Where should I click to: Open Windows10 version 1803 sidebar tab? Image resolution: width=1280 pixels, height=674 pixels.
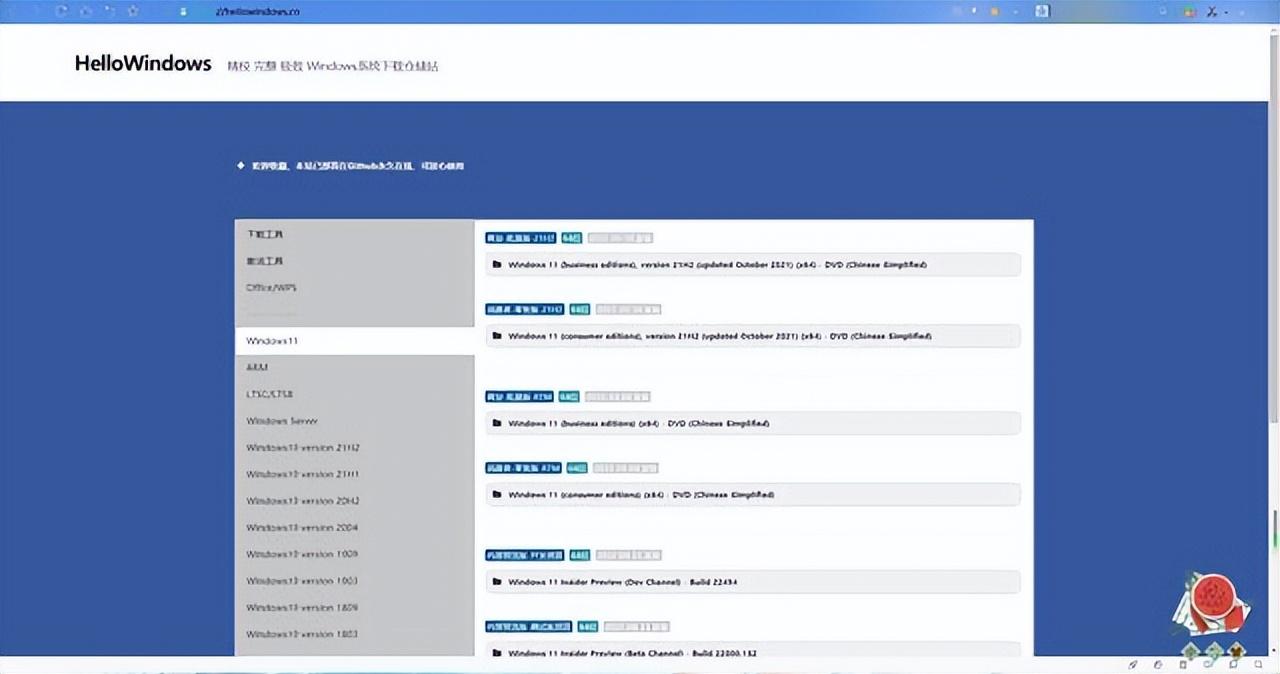click(354, 634)
